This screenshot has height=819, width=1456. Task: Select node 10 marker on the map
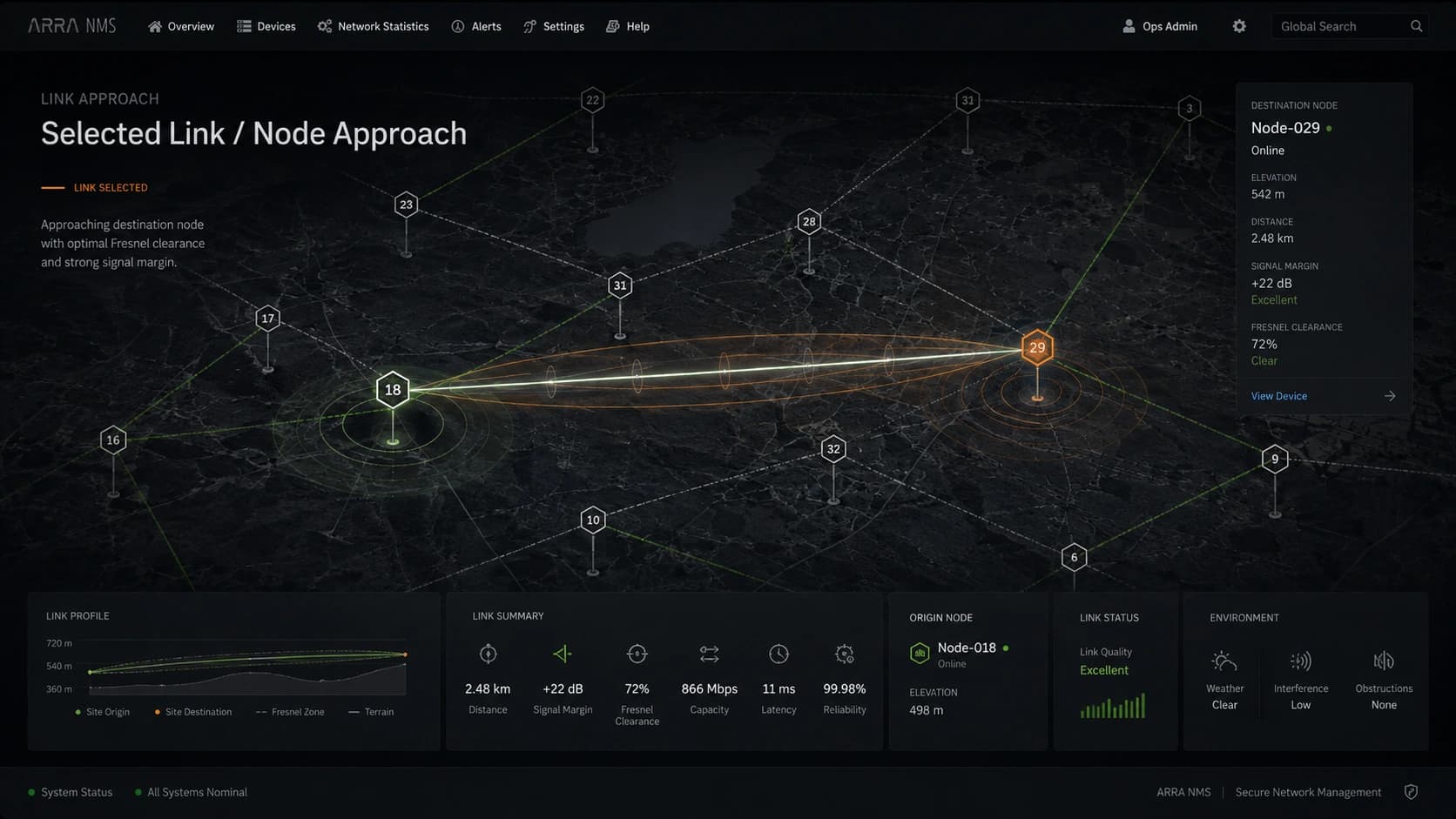click(x=593, y=520)
